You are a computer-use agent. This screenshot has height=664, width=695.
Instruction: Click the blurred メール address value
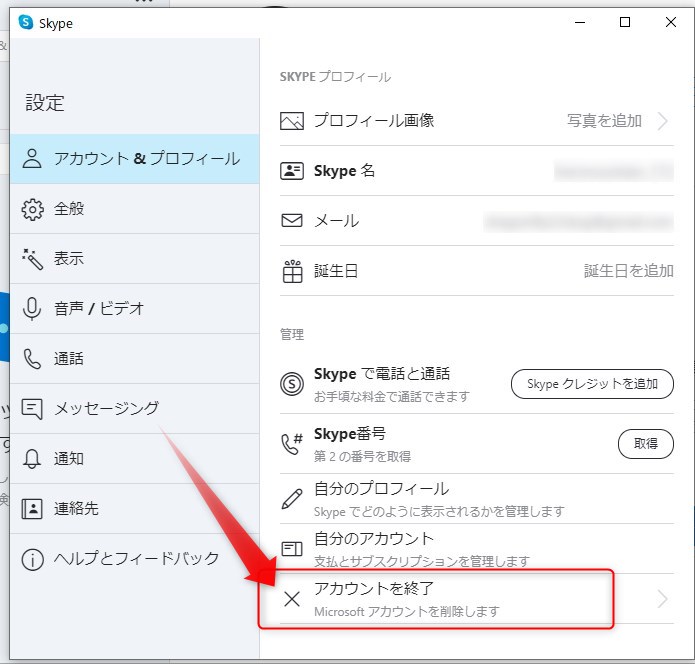pyautogui.click(x=578, y=221)
